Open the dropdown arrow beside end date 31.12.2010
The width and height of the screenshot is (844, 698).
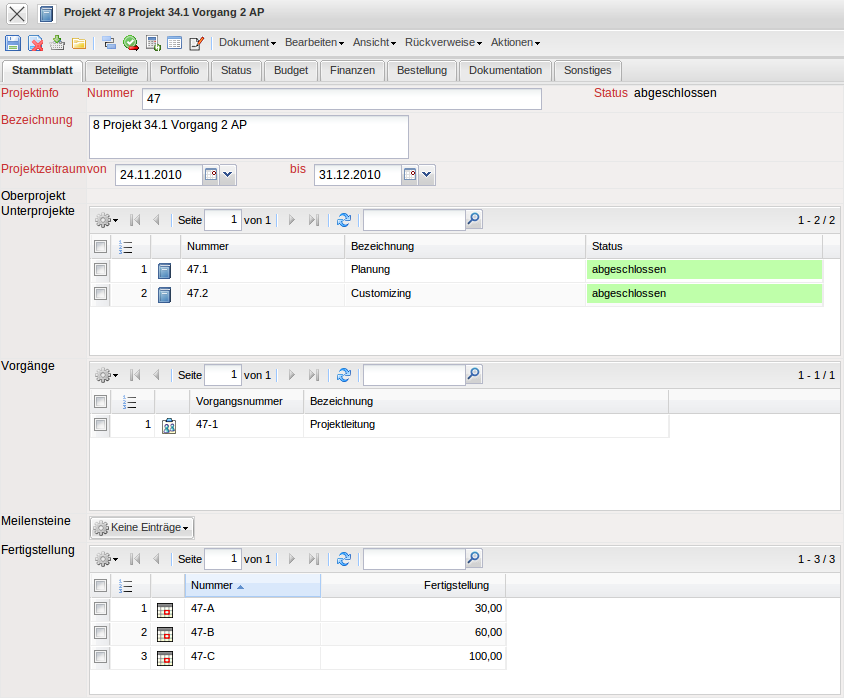click(x=427, y=175)
